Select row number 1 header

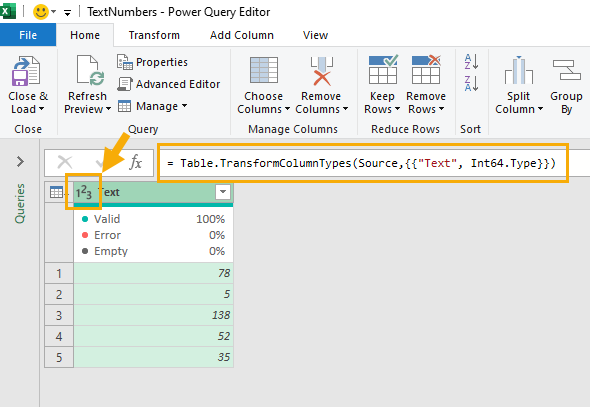[x=59, y=273]
